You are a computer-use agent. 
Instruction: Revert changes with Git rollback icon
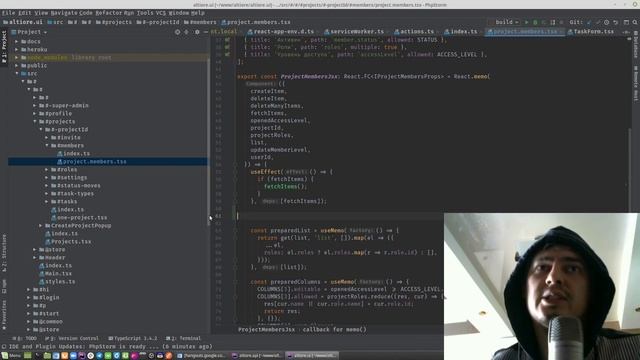pyautogui.click(x=616, y=22)
